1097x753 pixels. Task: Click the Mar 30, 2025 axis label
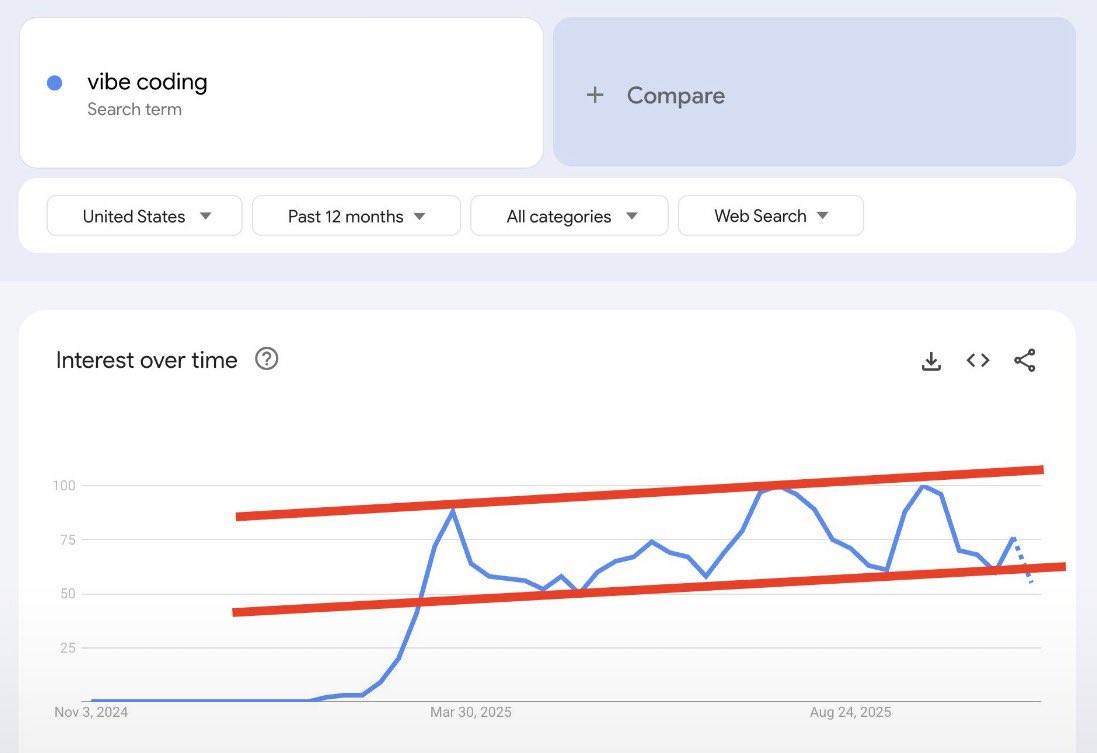pyautogui.click(x=471, y=712)
